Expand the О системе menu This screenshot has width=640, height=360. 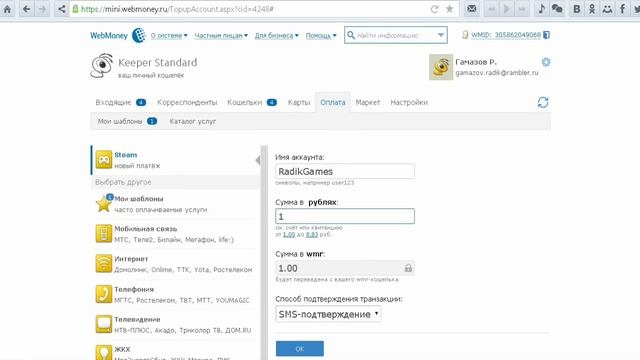point(169,36)
